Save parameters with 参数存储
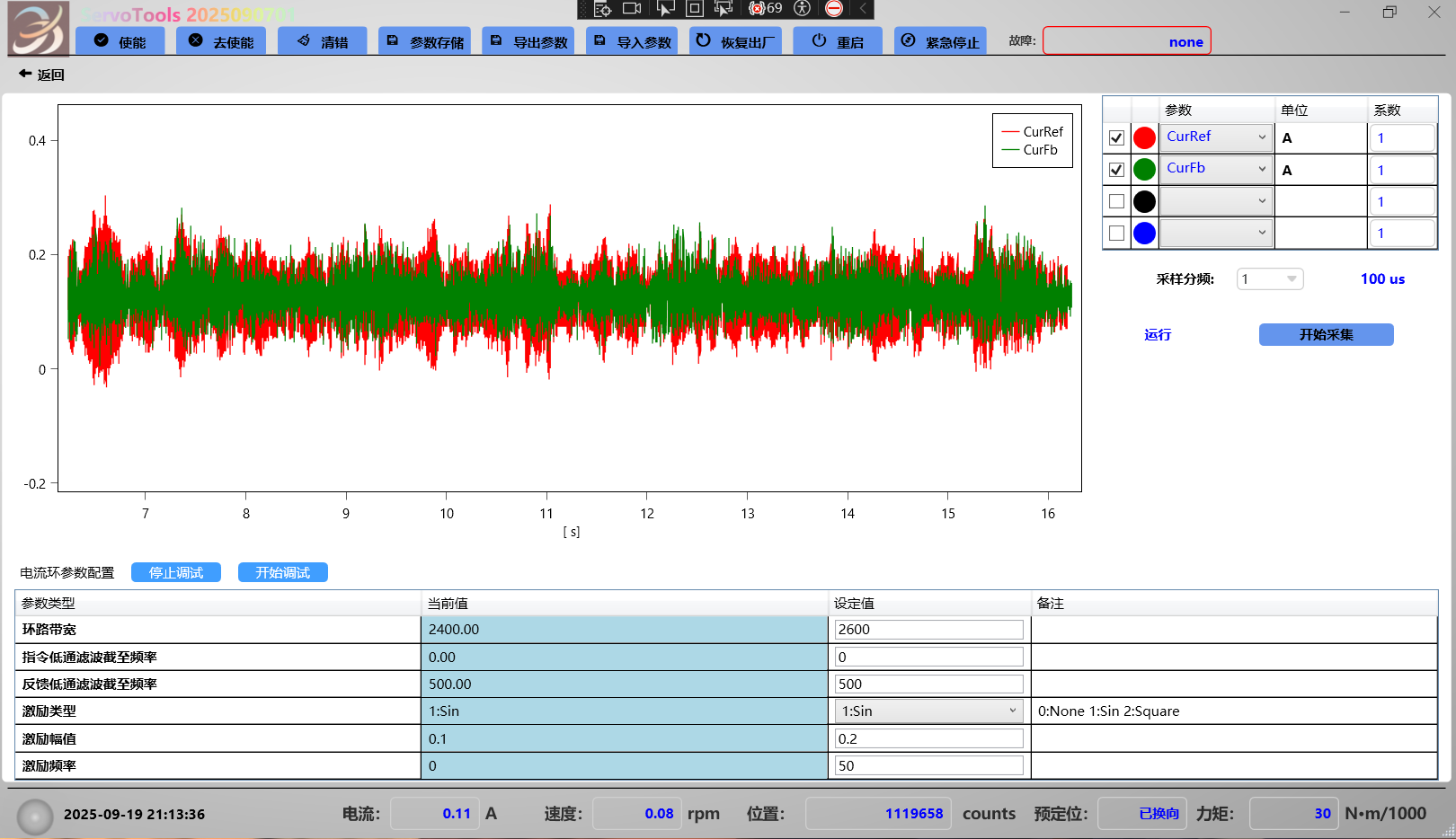This screenshot has width=1456, height=839. tap(426, 41)
